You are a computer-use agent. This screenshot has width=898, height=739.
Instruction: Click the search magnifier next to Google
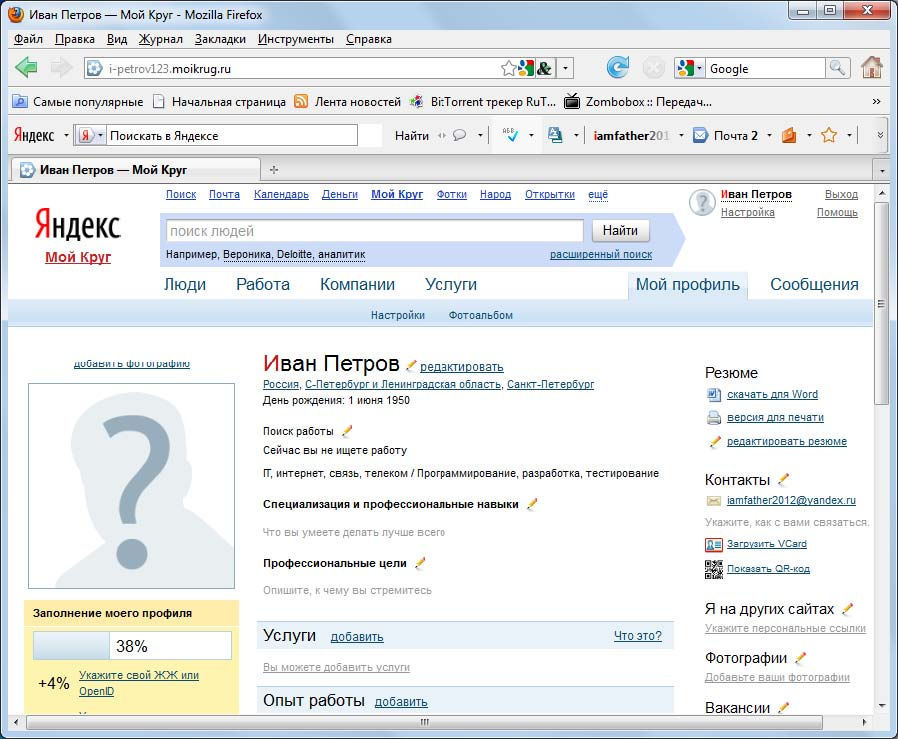(x=838, y=68)
